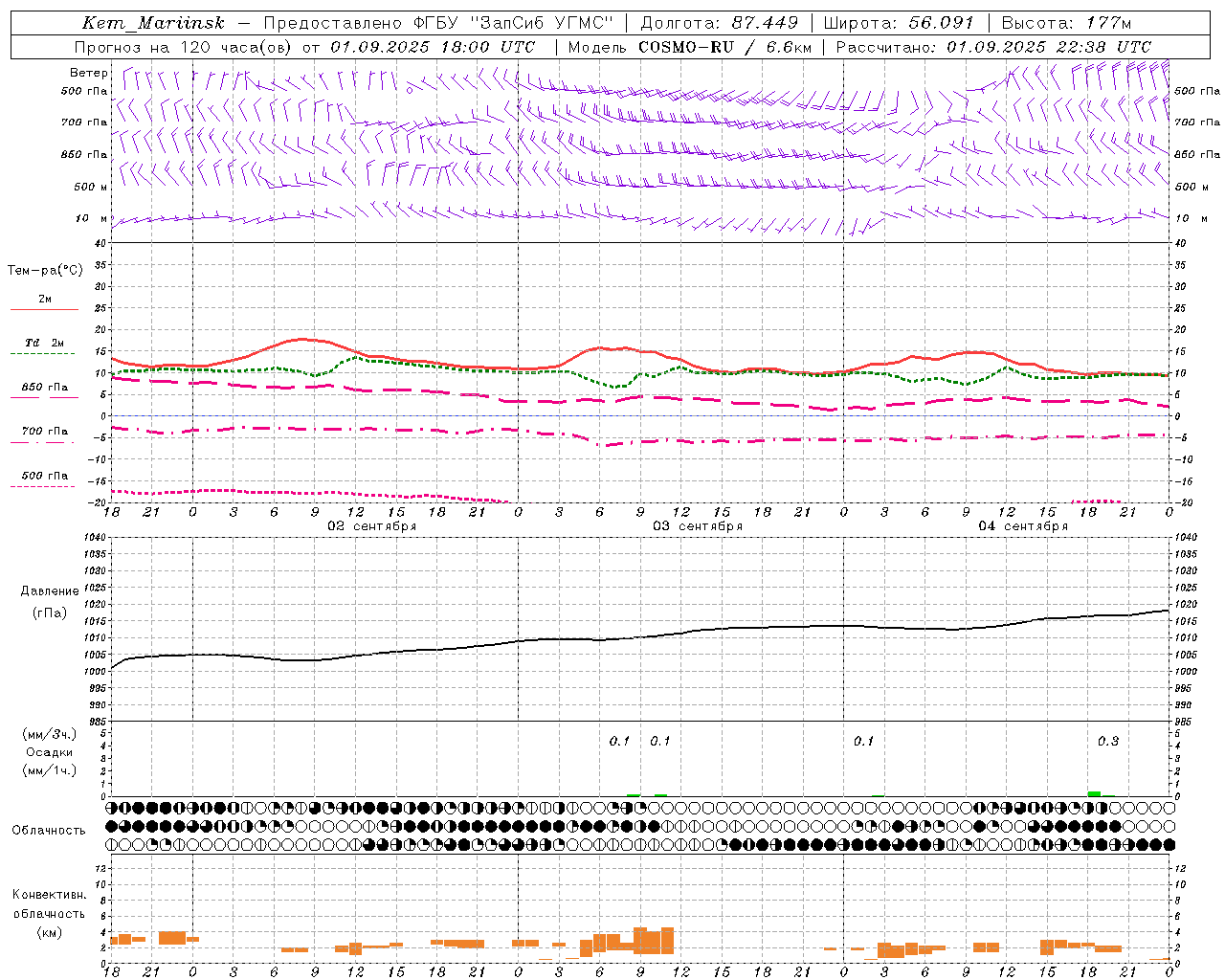This screenshot has width=1225, height=980.
Task: Click the date label 04 сентября
Action: click(1023, 526)
